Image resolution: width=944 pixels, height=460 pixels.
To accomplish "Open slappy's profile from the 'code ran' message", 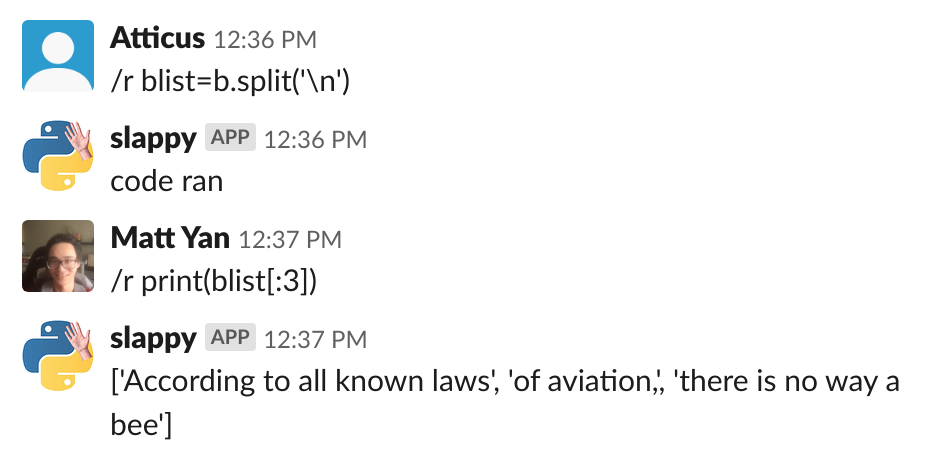I will point(153,140).
